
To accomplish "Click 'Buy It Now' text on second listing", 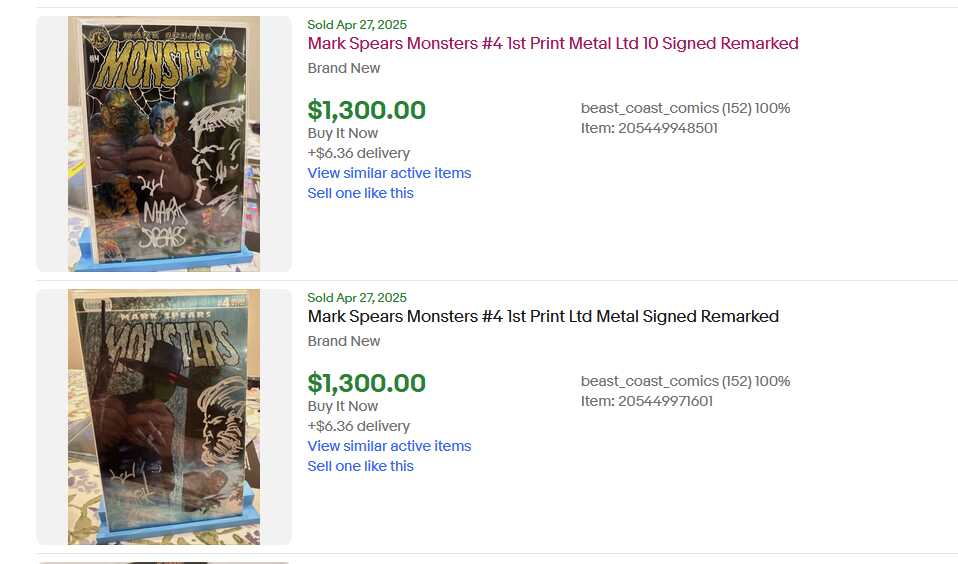I will [x=343, y=406].
